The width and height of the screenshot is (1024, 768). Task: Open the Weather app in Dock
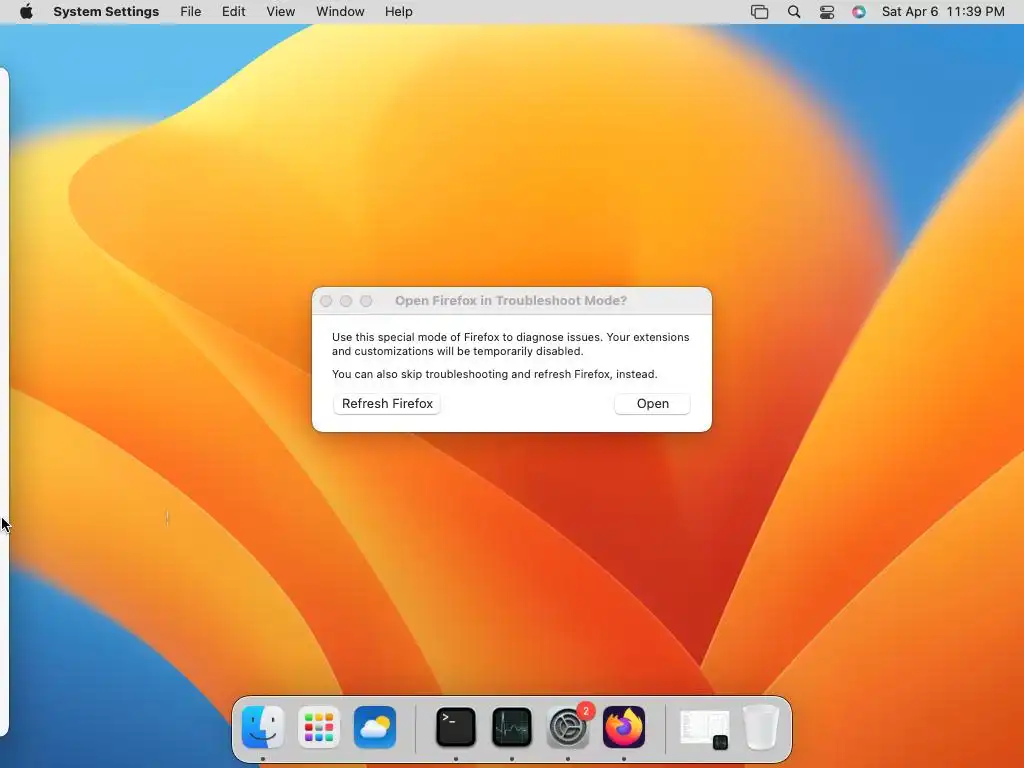375,727
